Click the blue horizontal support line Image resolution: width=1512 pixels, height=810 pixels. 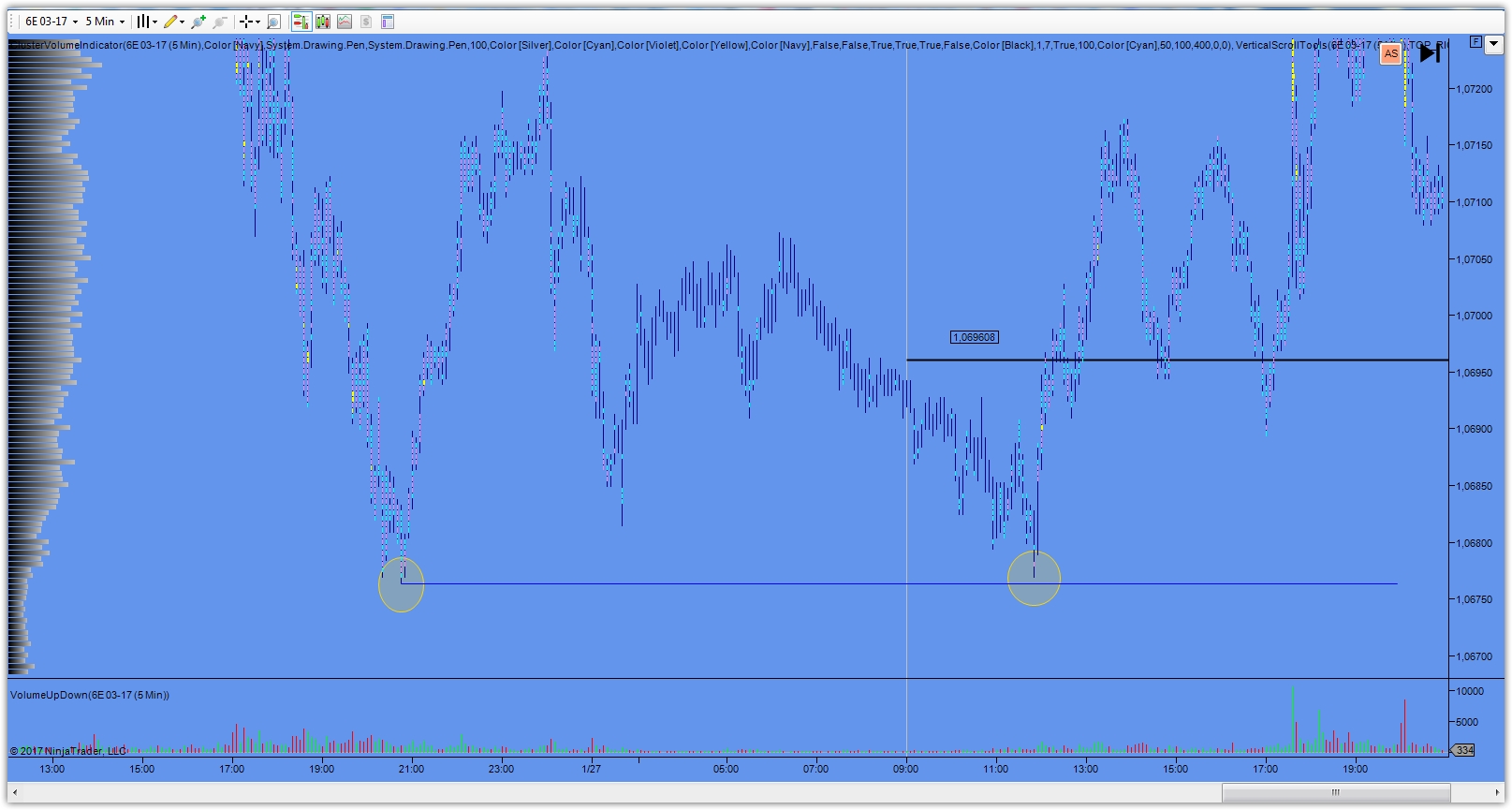click(x=899, y=584)
